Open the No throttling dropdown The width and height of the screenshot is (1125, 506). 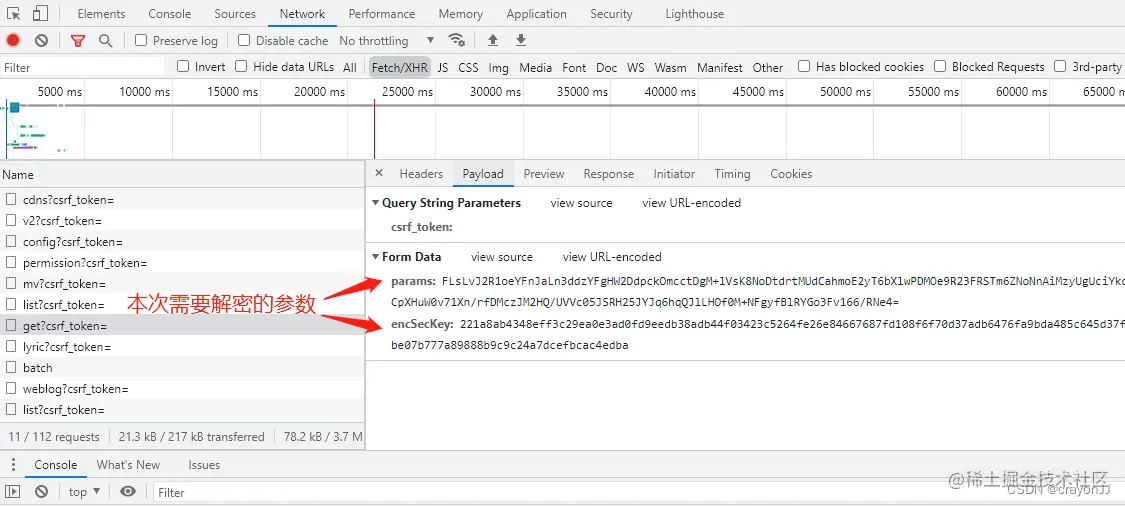(x=387, y=41)
